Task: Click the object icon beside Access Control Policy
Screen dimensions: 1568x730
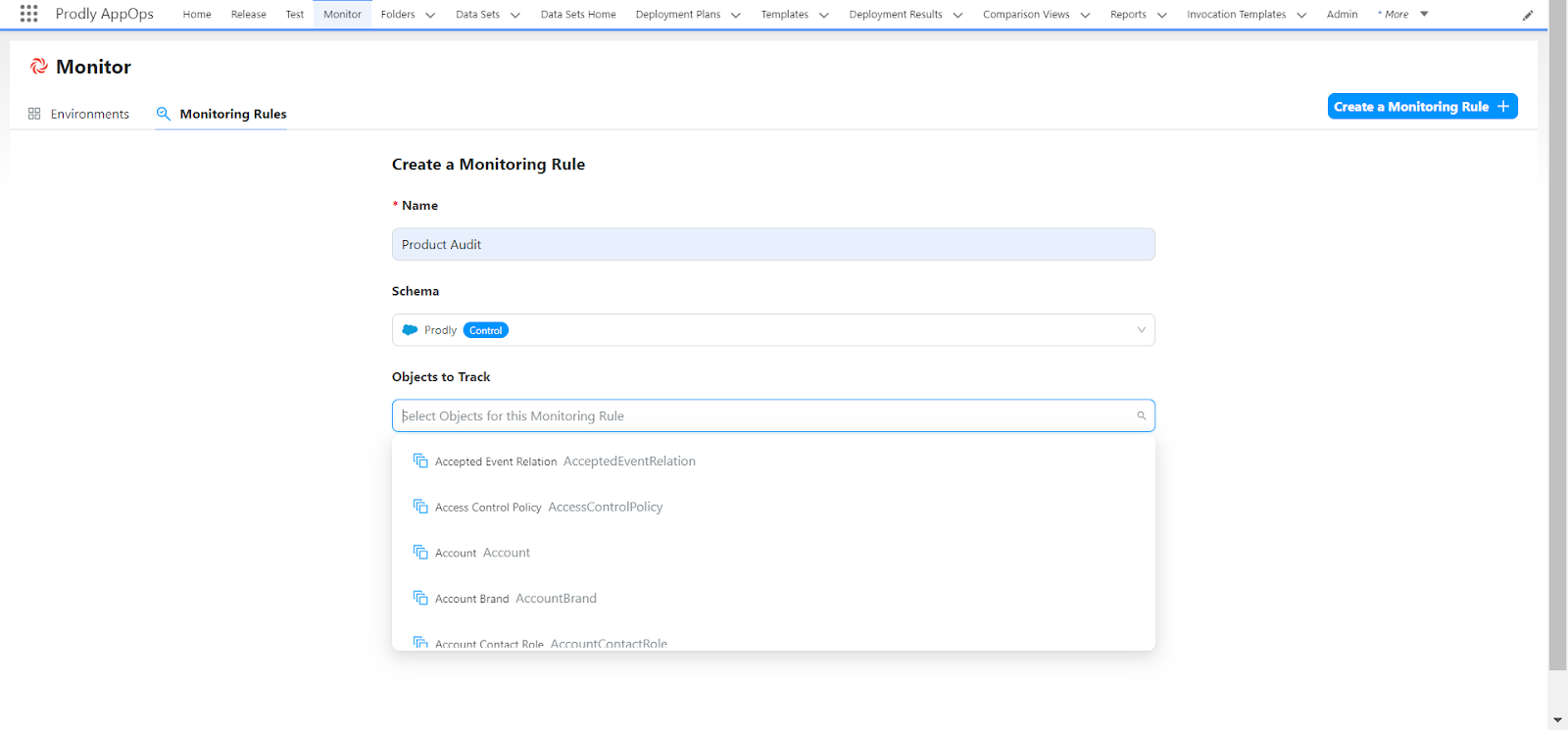Action: point(420,507)
